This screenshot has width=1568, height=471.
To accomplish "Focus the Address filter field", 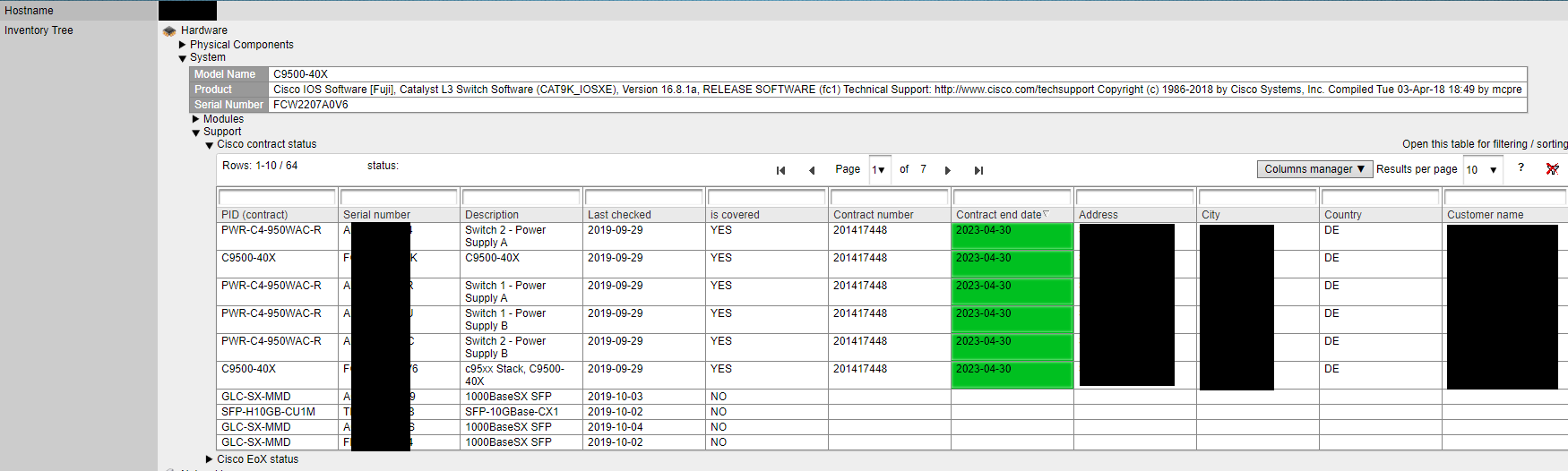I will pyautogui.click(x=1135, y=197).
